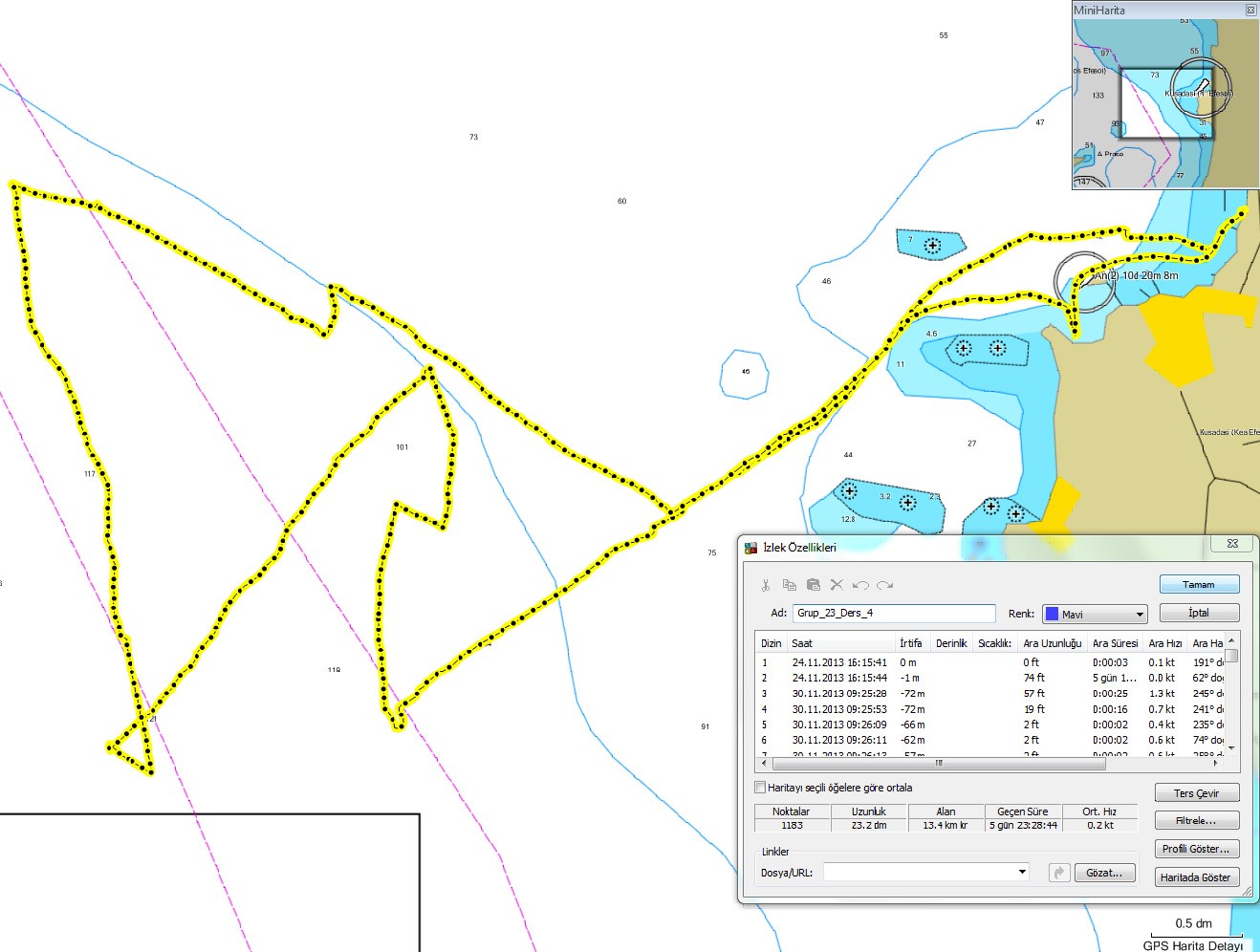Click the Ters Çevir button
The height and width of the screenshot is (952, 1260).
pos(1197,793)
